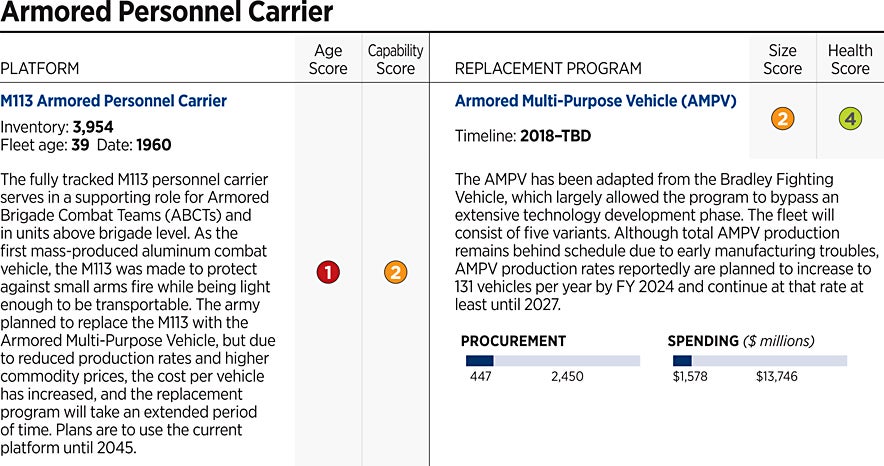Open the Armored Multi-Purpose Vehicle (AMPV) link
The image size is (884, 466).
(595, 101)
